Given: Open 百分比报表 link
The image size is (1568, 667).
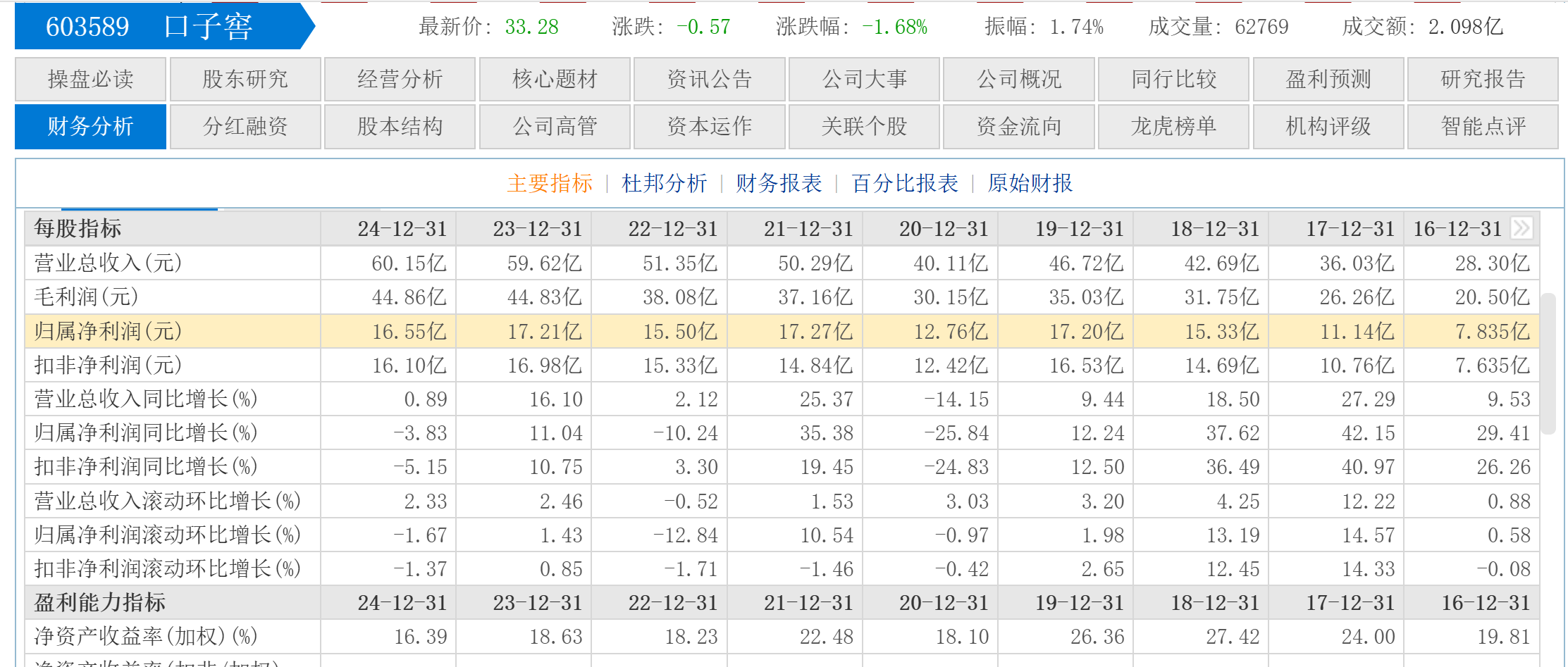Looking at the screenshot, I should 905,183.
